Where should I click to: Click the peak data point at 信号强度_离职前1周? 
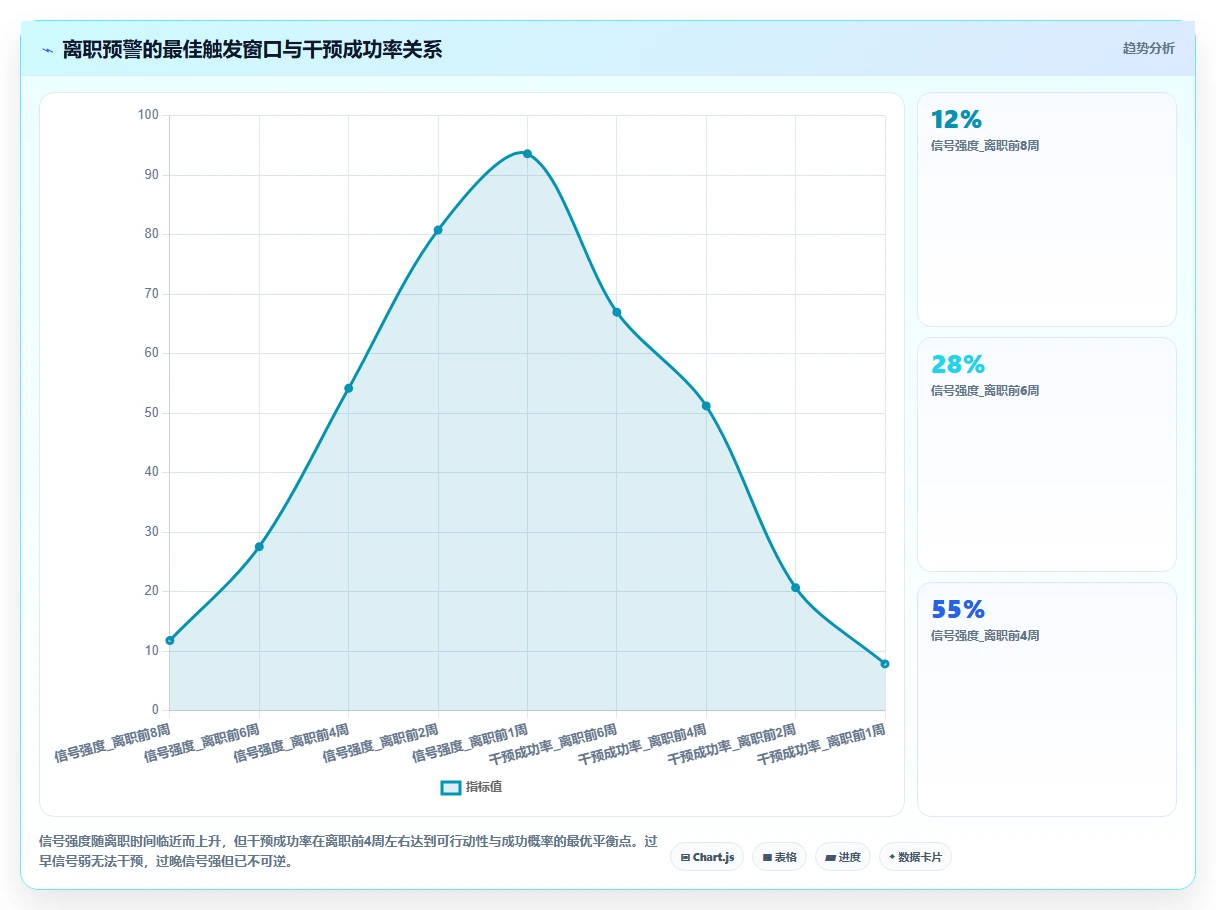527,153
